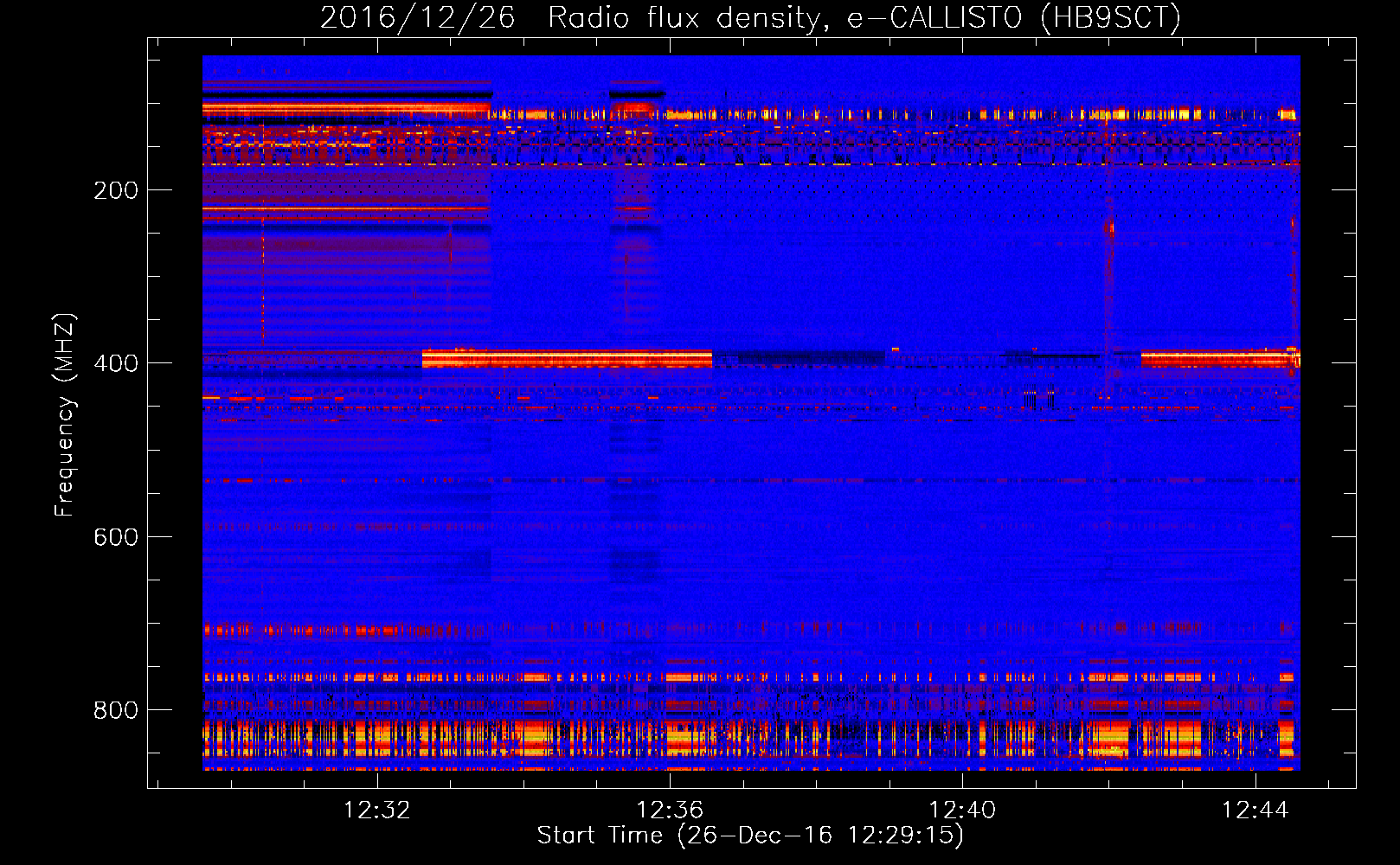This screenshot has height=865, width=1400.
Task: Click the '12:32' time tick label
Action: tap(377, 811)
